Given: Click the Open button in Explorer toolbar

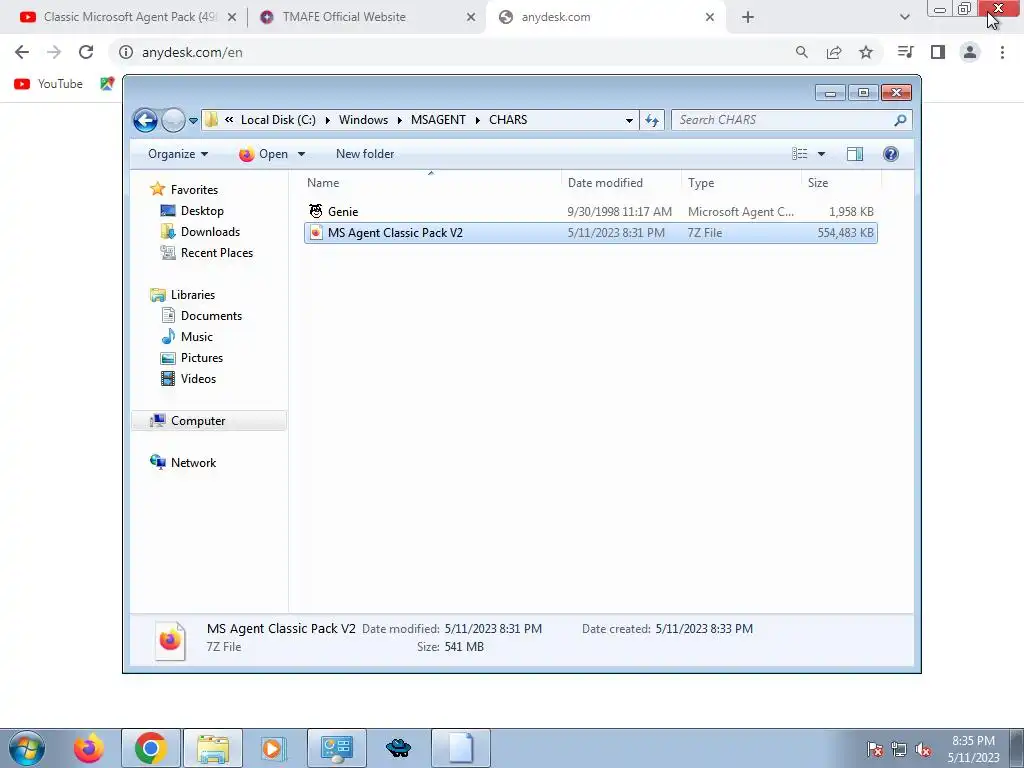Looking at the screenshot, I should [x=264, y=154].
